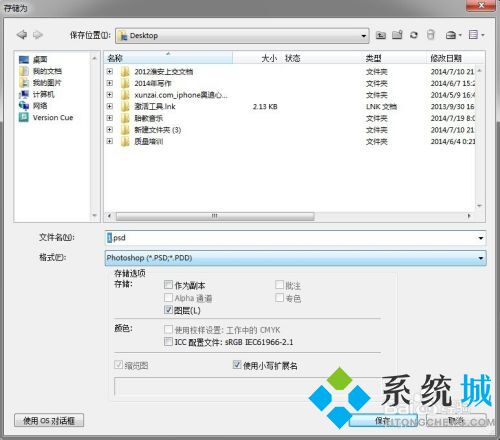This screenshot has width=500, height=440.
Task: Click the delete trash icon in toolbar
Action: [x=431, y=35]
